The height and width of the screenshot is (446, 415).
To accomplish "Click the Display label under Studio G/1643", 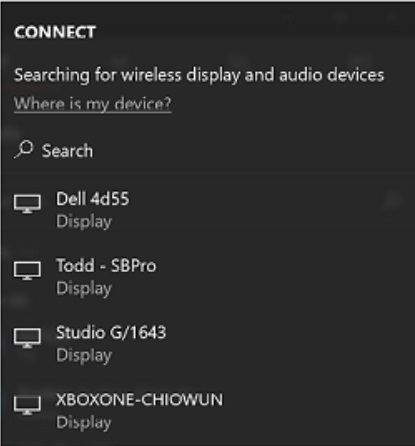I will [x=84, y=356].
